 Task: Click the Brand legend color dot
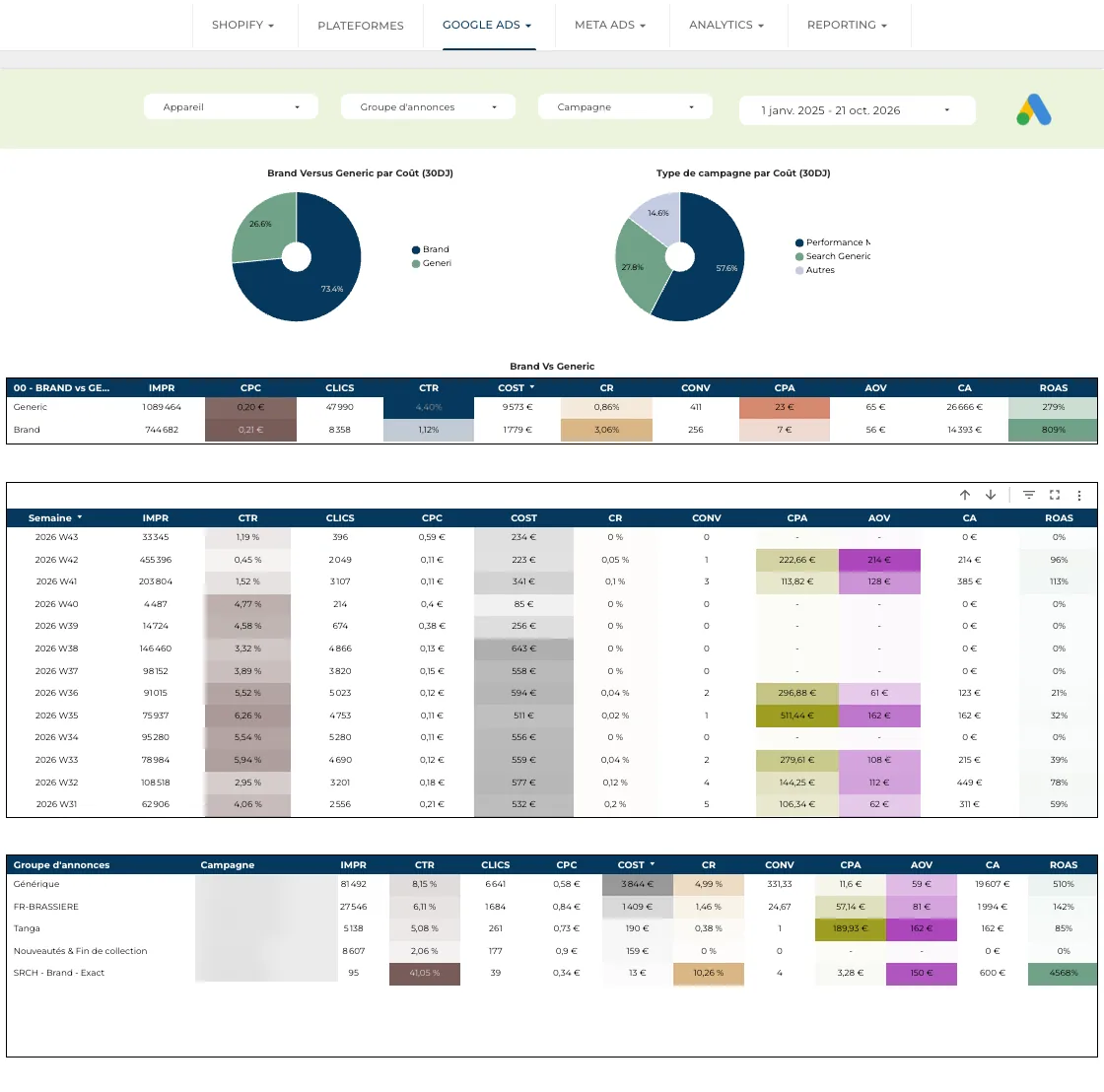[416, 250]
